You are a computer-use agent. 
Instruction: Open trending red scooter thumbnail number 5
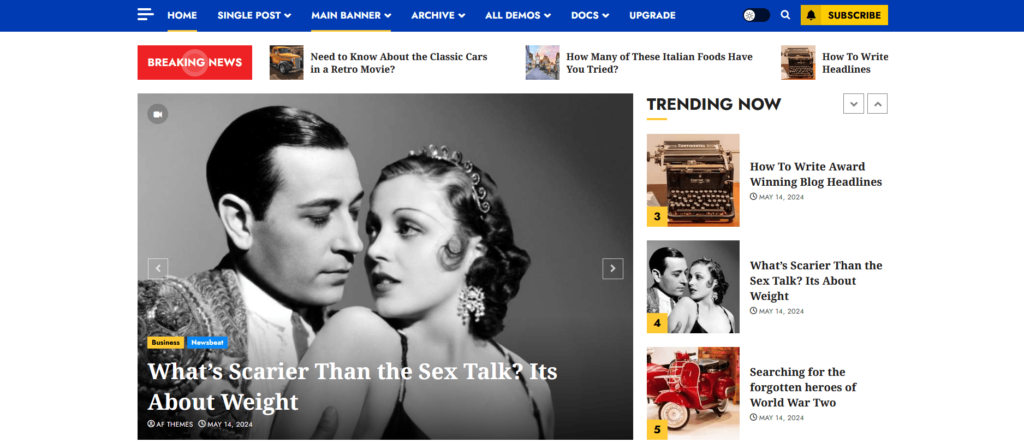tap(693, 393)
